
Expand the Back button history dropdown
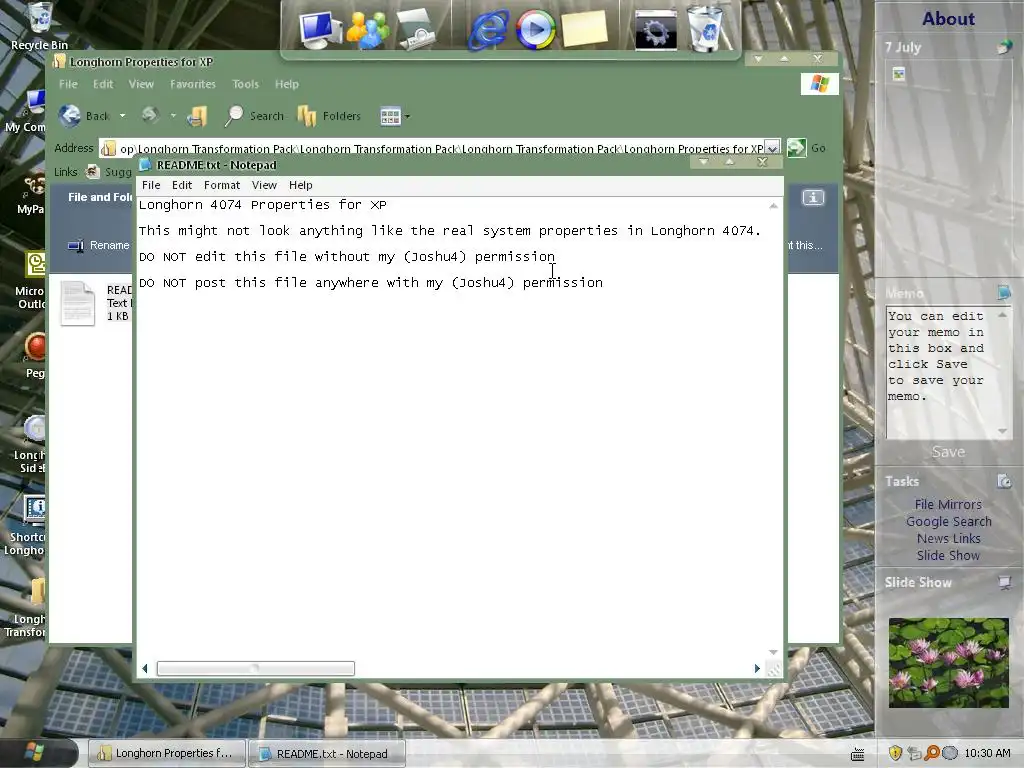(x=122, y=116)
